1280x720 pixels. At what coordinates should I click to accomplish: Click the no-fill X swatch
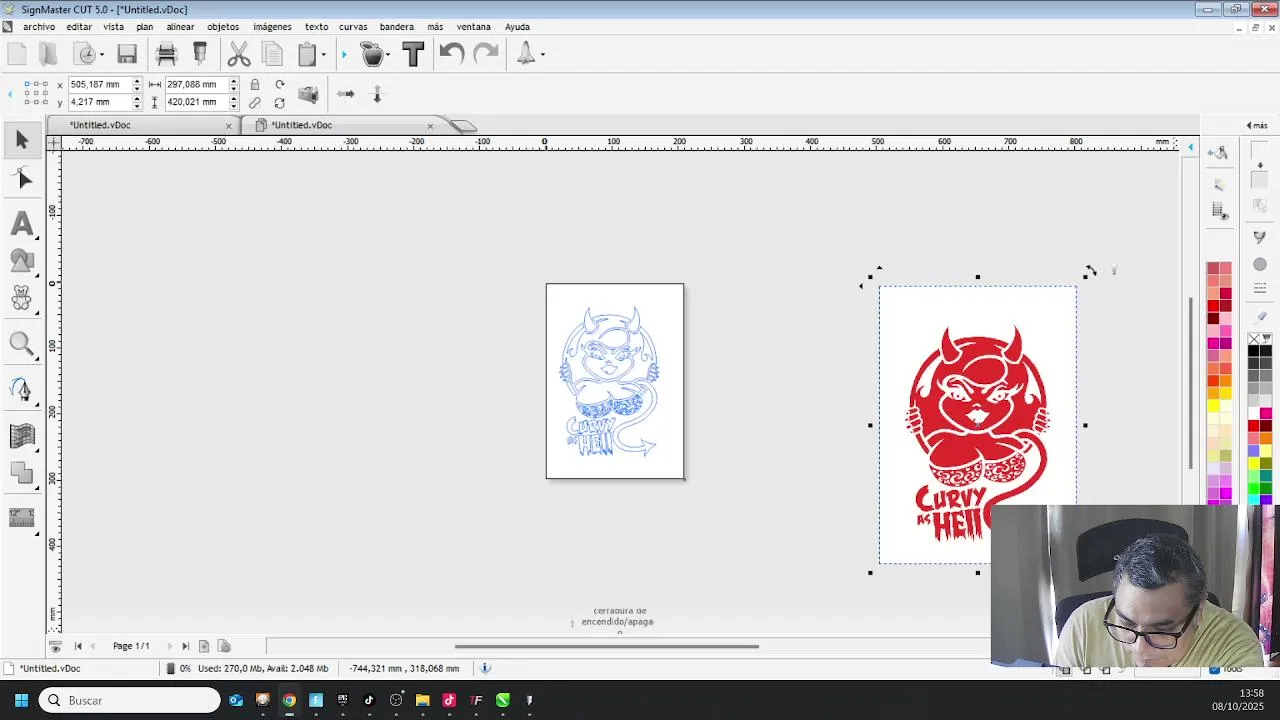[1254, 339]
